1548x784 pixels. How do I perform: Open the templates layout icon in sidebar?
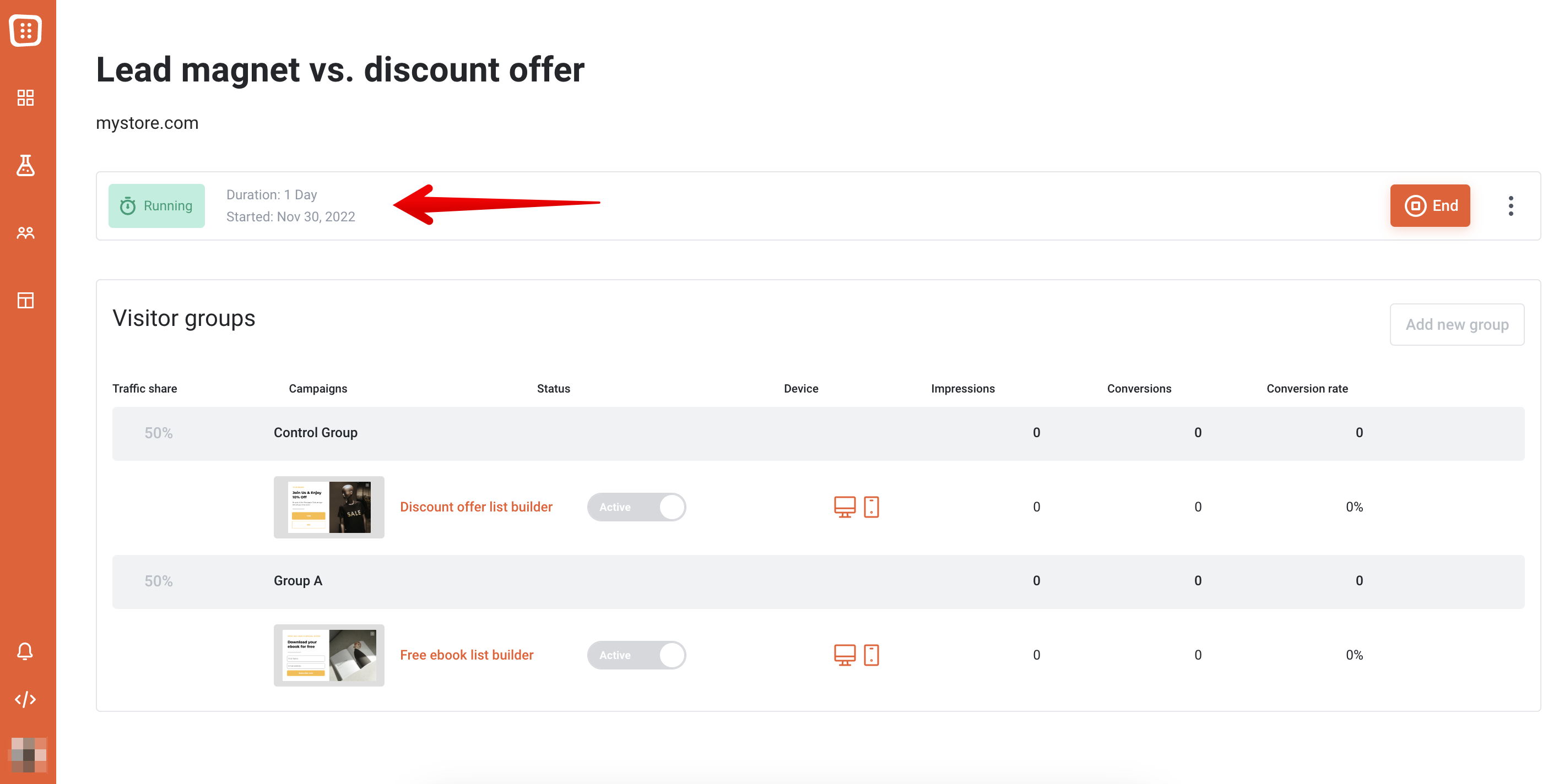25,300
